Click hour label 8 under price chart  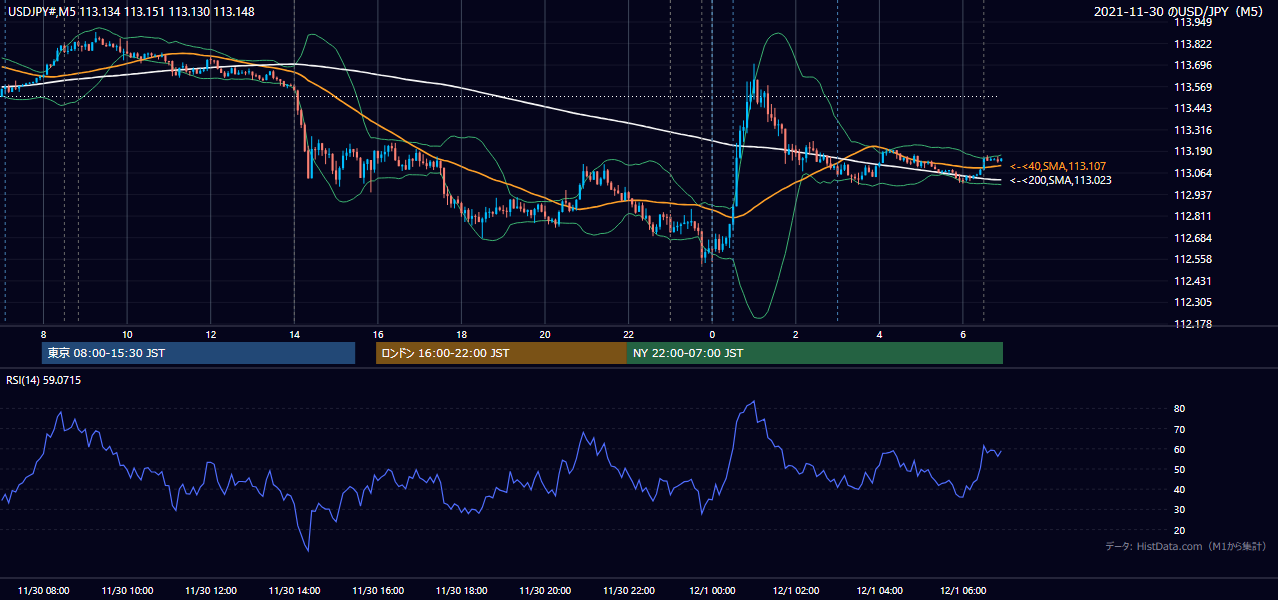click(x=44, y=334)
